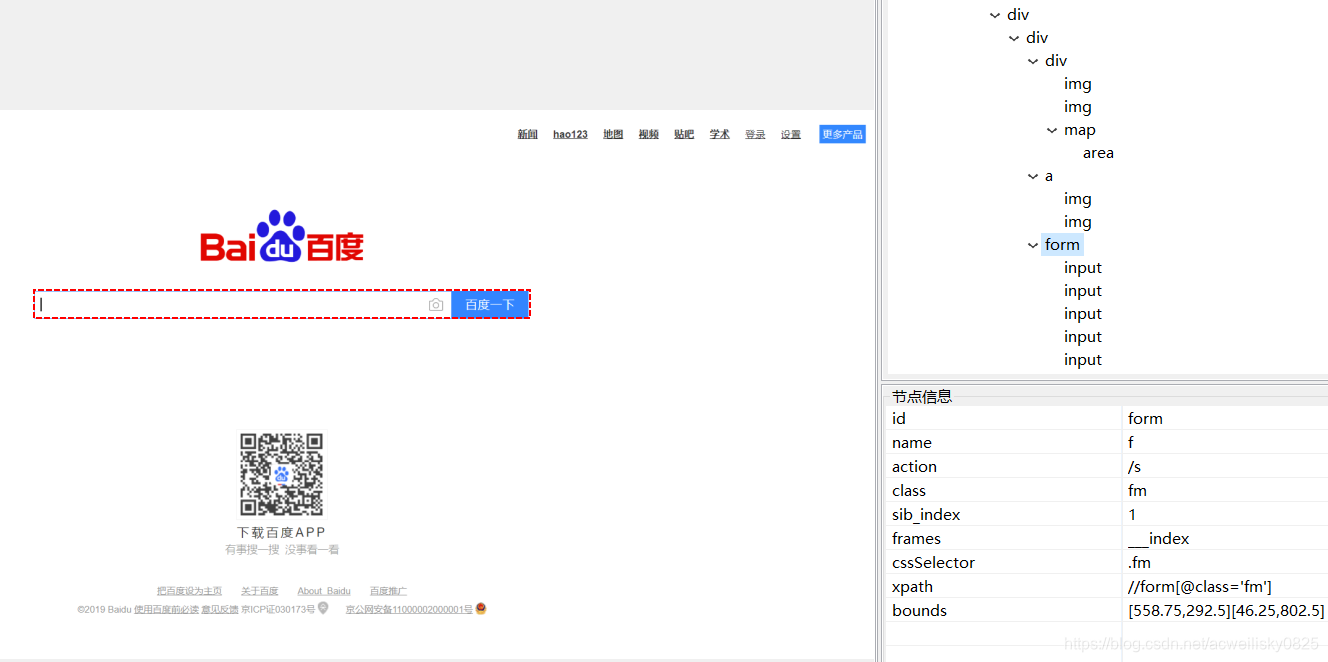Open the 更多产品 button
Viewport: 1328px width, 662px height.
[x=842, y=134]
